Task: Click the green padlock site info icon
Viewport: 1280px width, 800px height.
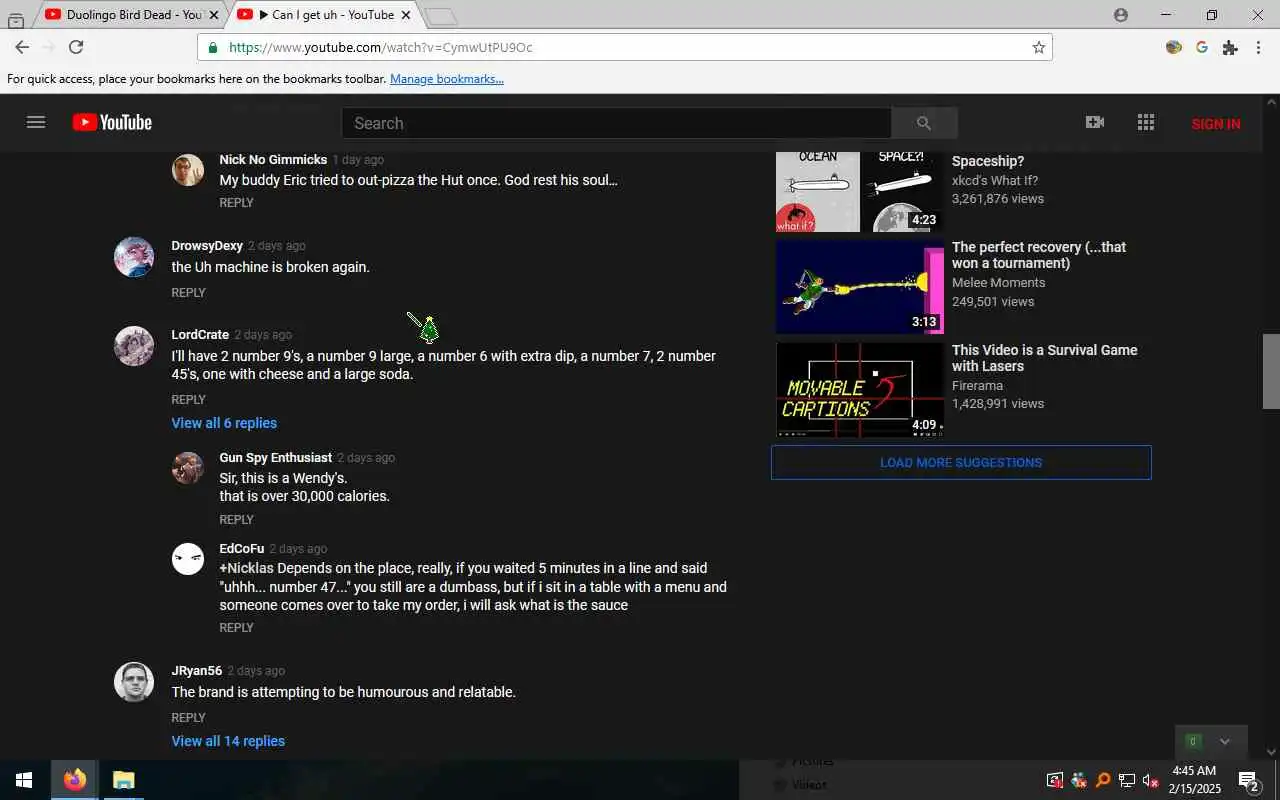Action: coord(213,47)
